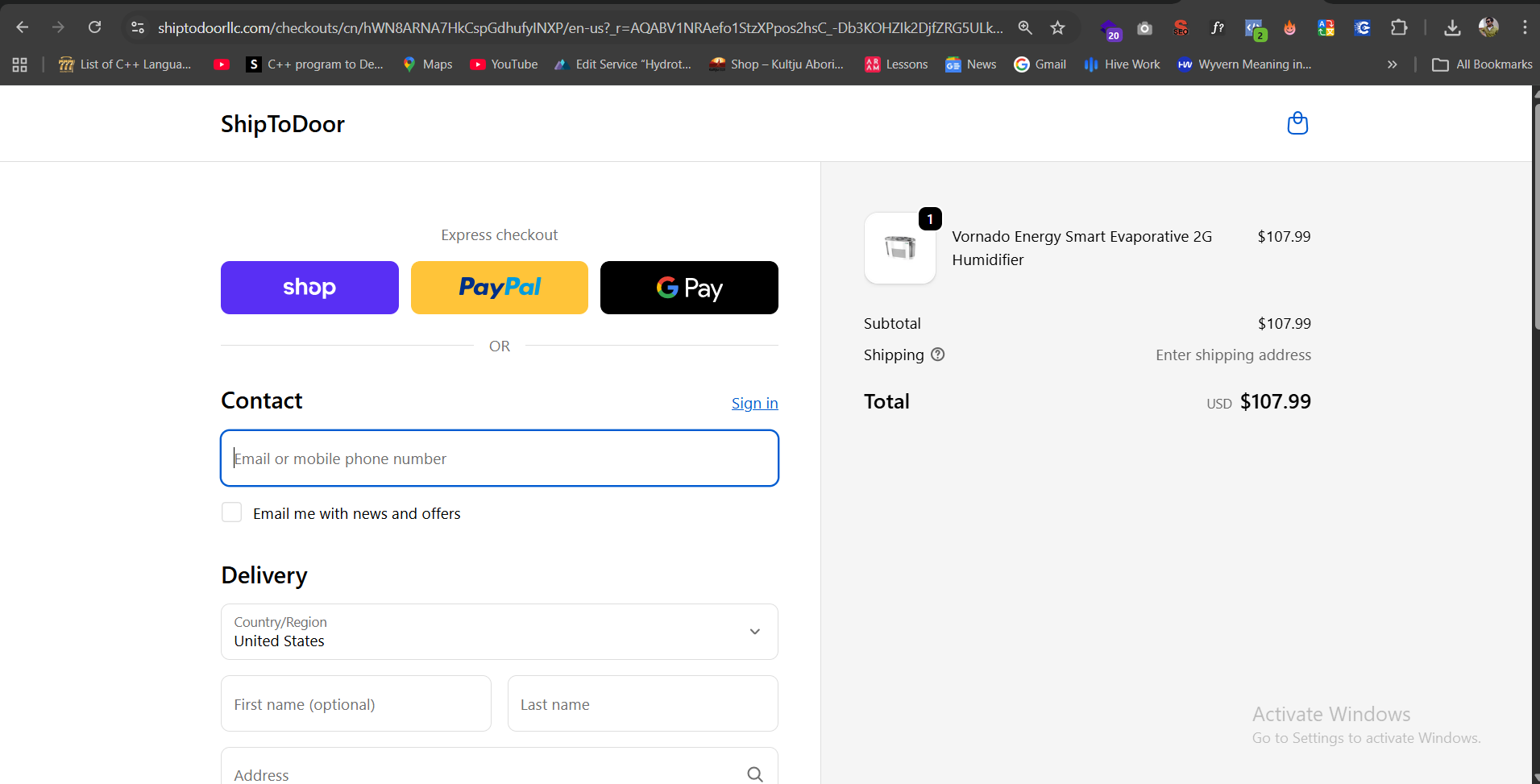This screenshot has width=1540, height=784.
Task: Click the Sign in link
Action: pos(755,403)
